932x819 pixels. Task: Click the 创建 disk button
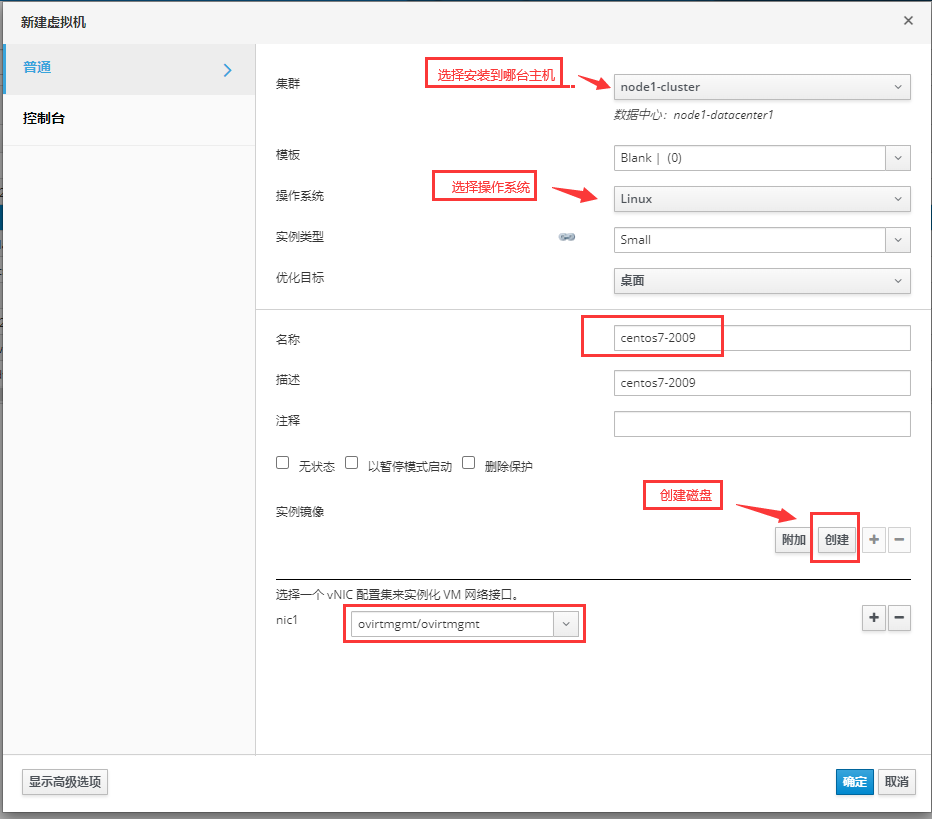pos(836,540)
